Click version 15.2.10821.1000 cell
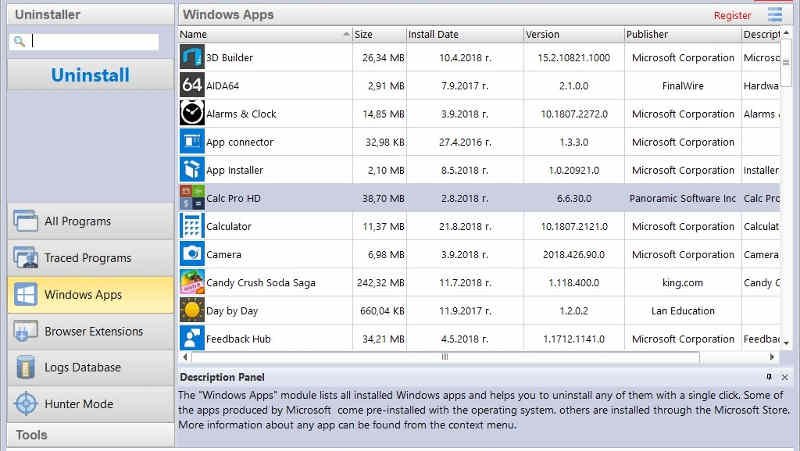 [x=574, y=58]
